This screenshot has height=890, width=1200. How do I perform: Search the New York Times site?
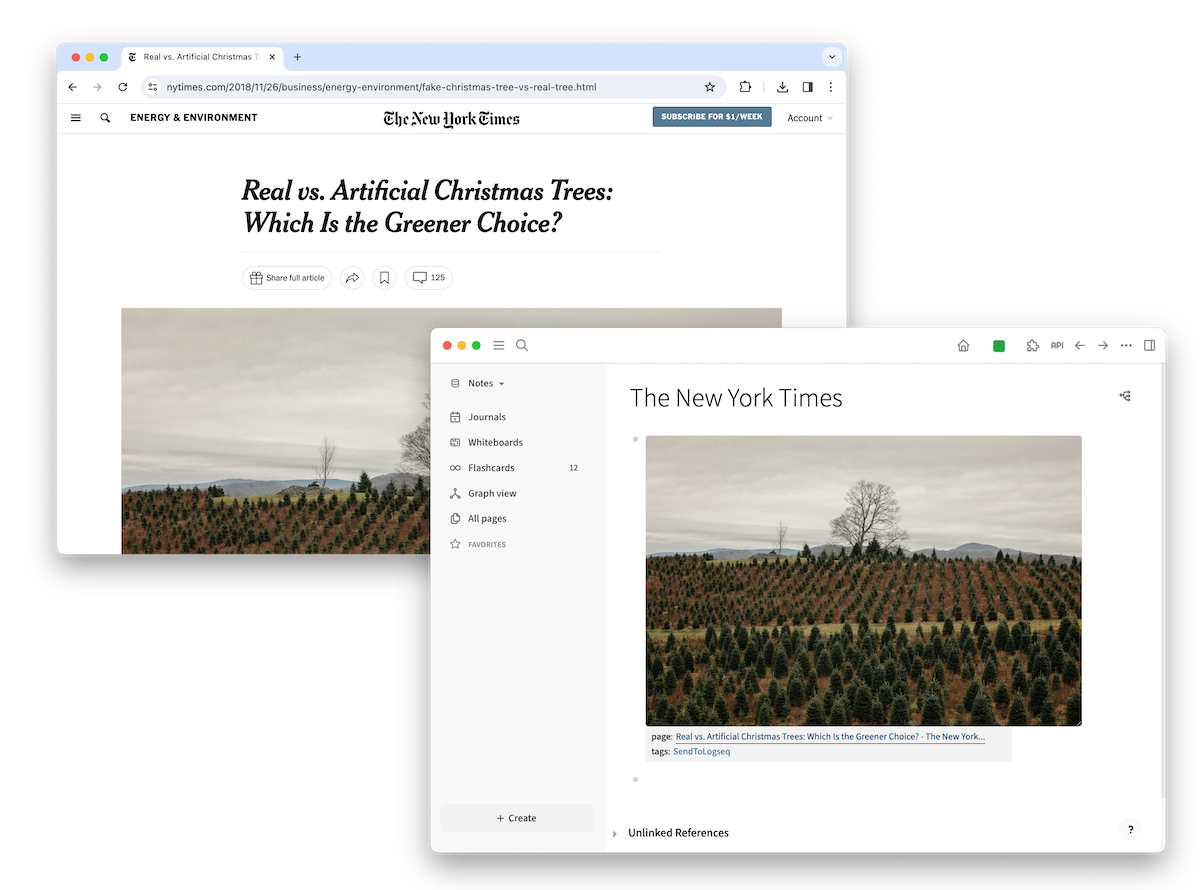click(x=105, y=118)
